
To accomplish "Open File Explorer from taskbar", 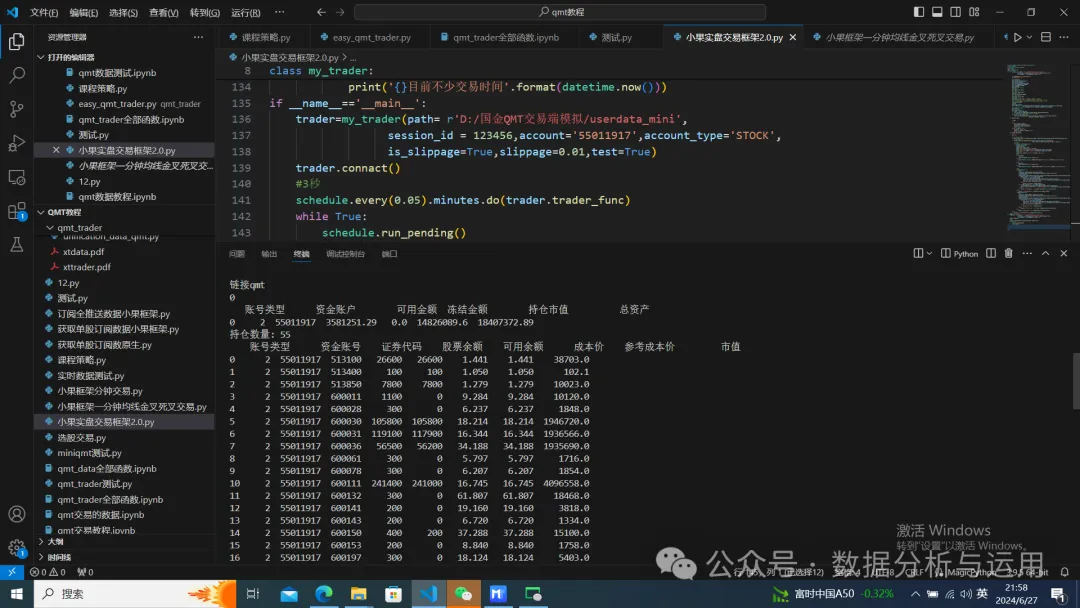I will pyautogui.click(x=359, y=594).
